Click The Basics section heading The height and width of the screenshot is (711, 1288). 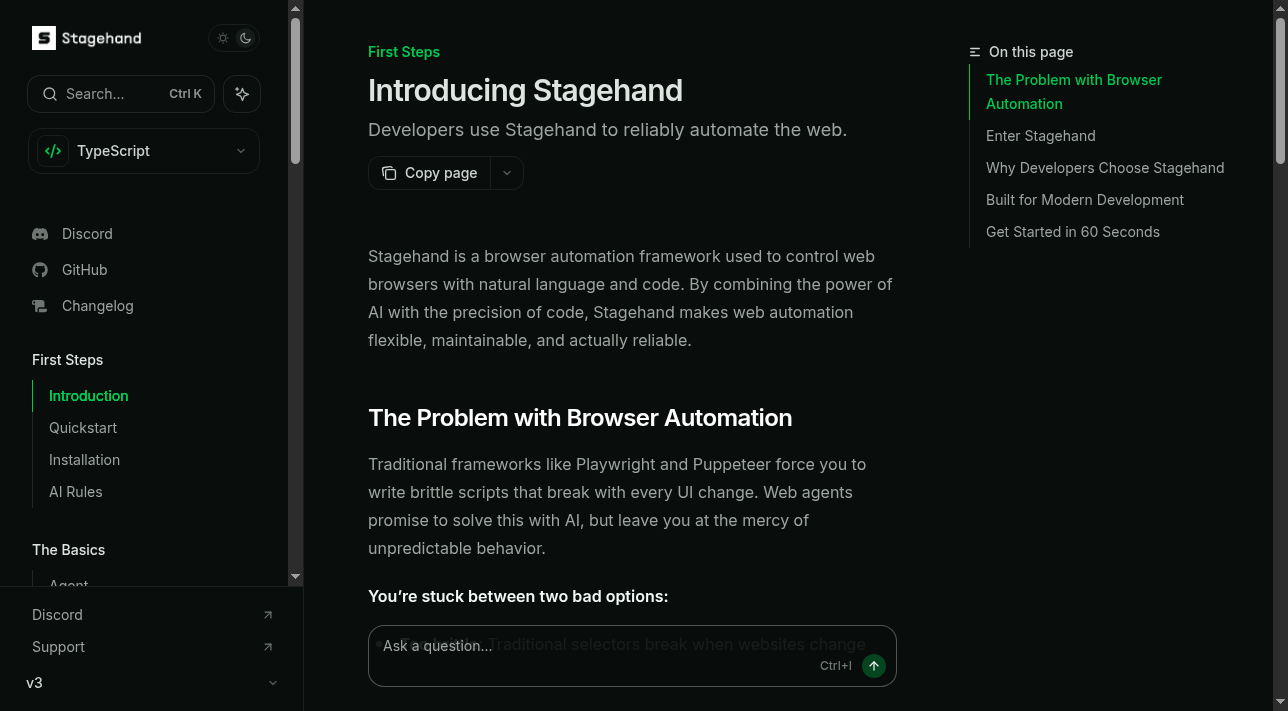pos(68,550)
